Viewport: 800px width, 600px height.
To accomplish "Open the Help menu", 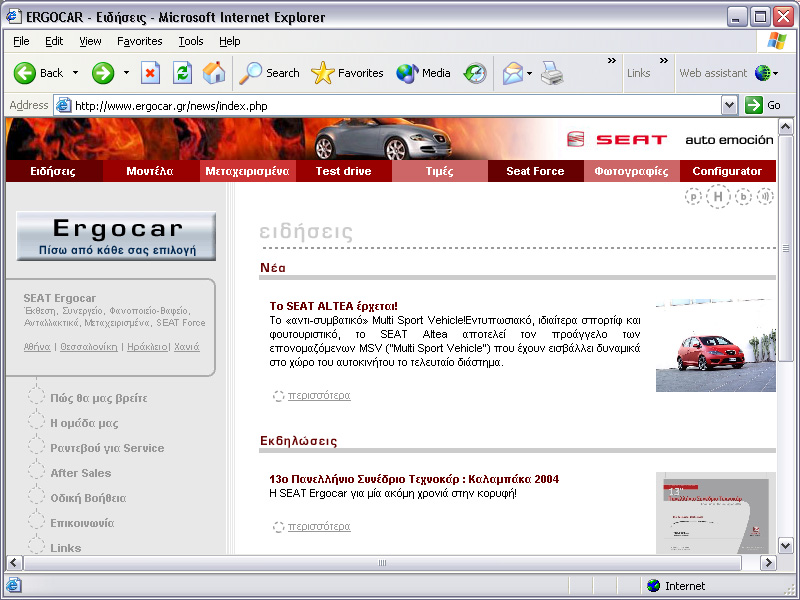I will (230, 41).
